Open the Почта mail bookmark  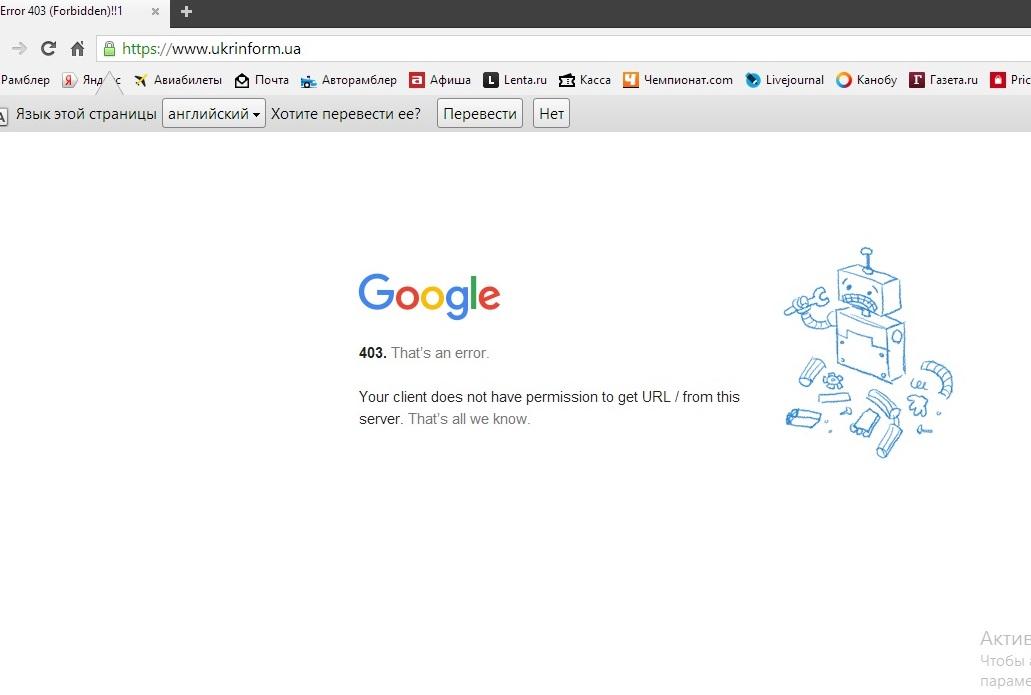coord(262,80)
